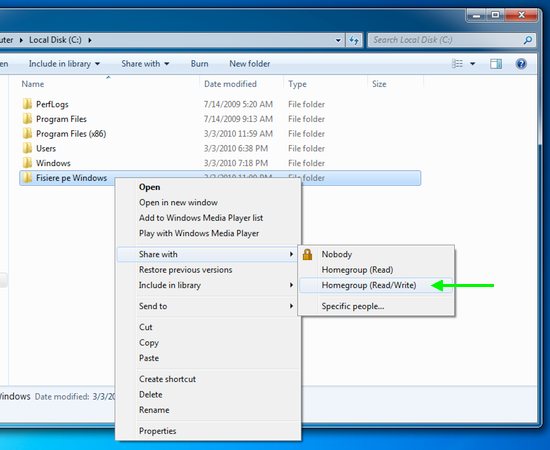
Task: Share with Nobody
Action: pyautogui.click(x=376, y=254)
